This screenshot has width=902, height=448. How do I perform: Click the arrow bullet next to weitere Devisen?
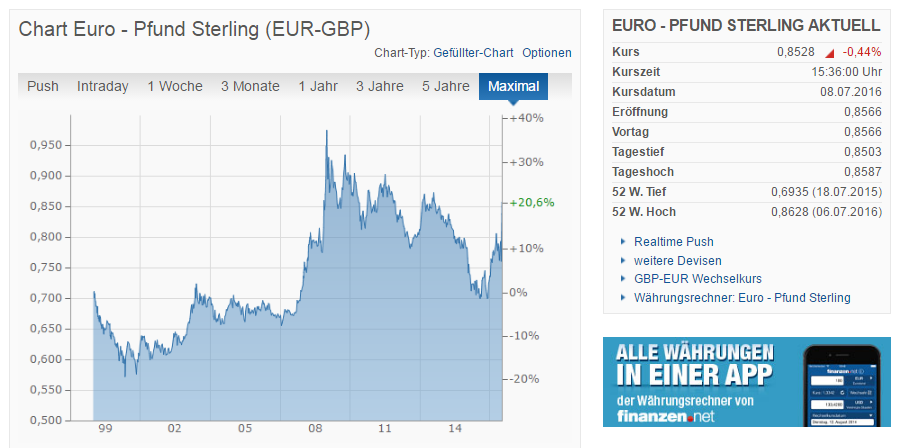[x=623, y=261]
